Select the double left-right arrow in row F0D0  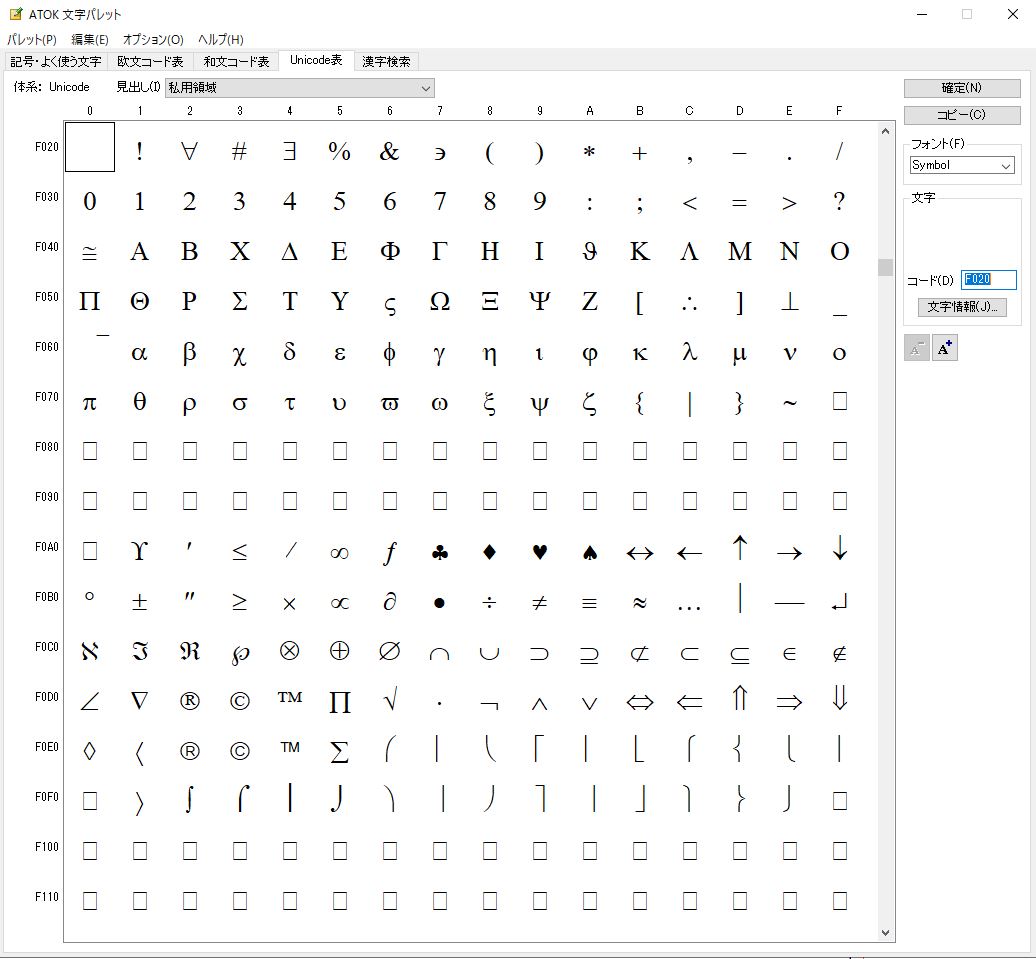click(640, 702)
